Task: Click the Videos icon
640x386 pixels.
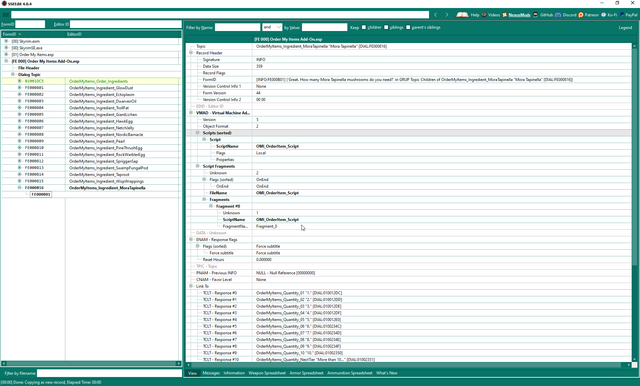Action: coord(484,15)
